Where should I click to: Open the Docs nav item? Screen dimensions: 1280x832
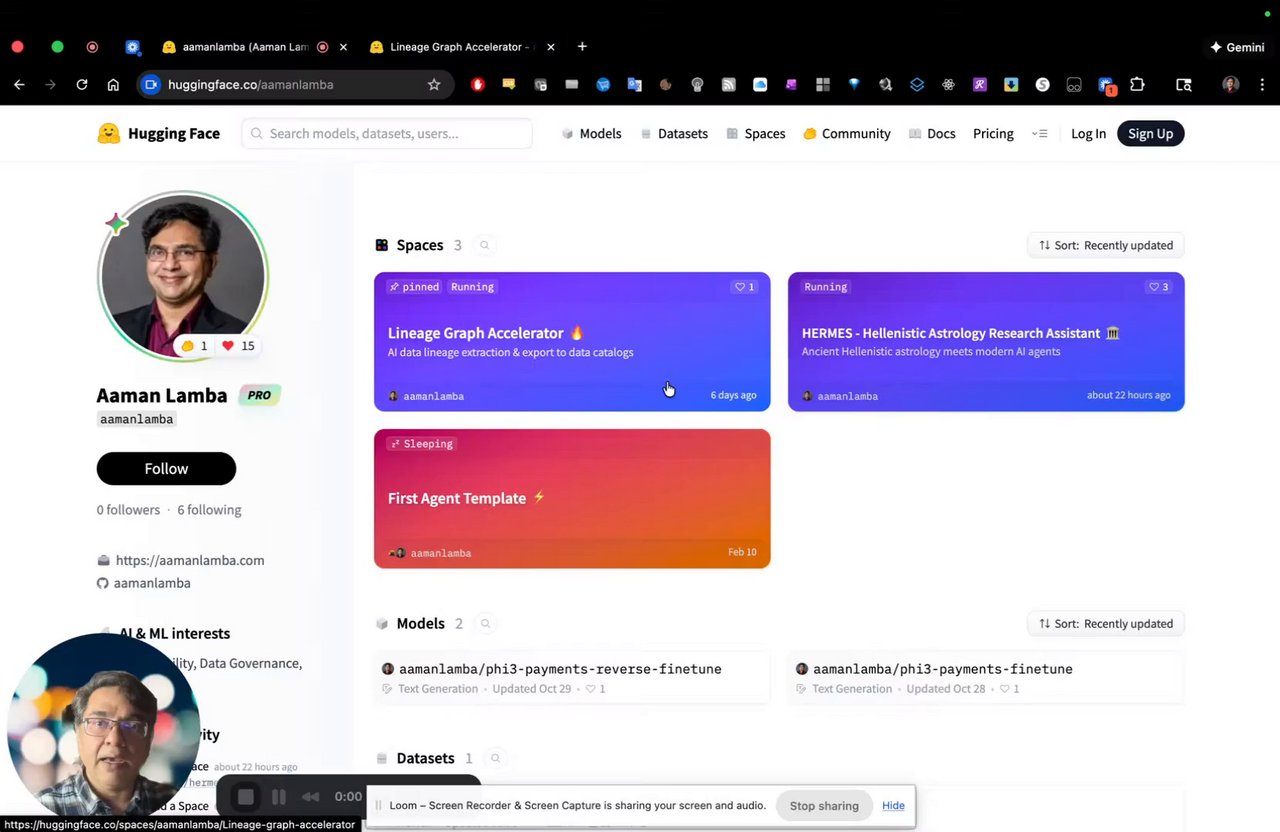click(932, 133)
